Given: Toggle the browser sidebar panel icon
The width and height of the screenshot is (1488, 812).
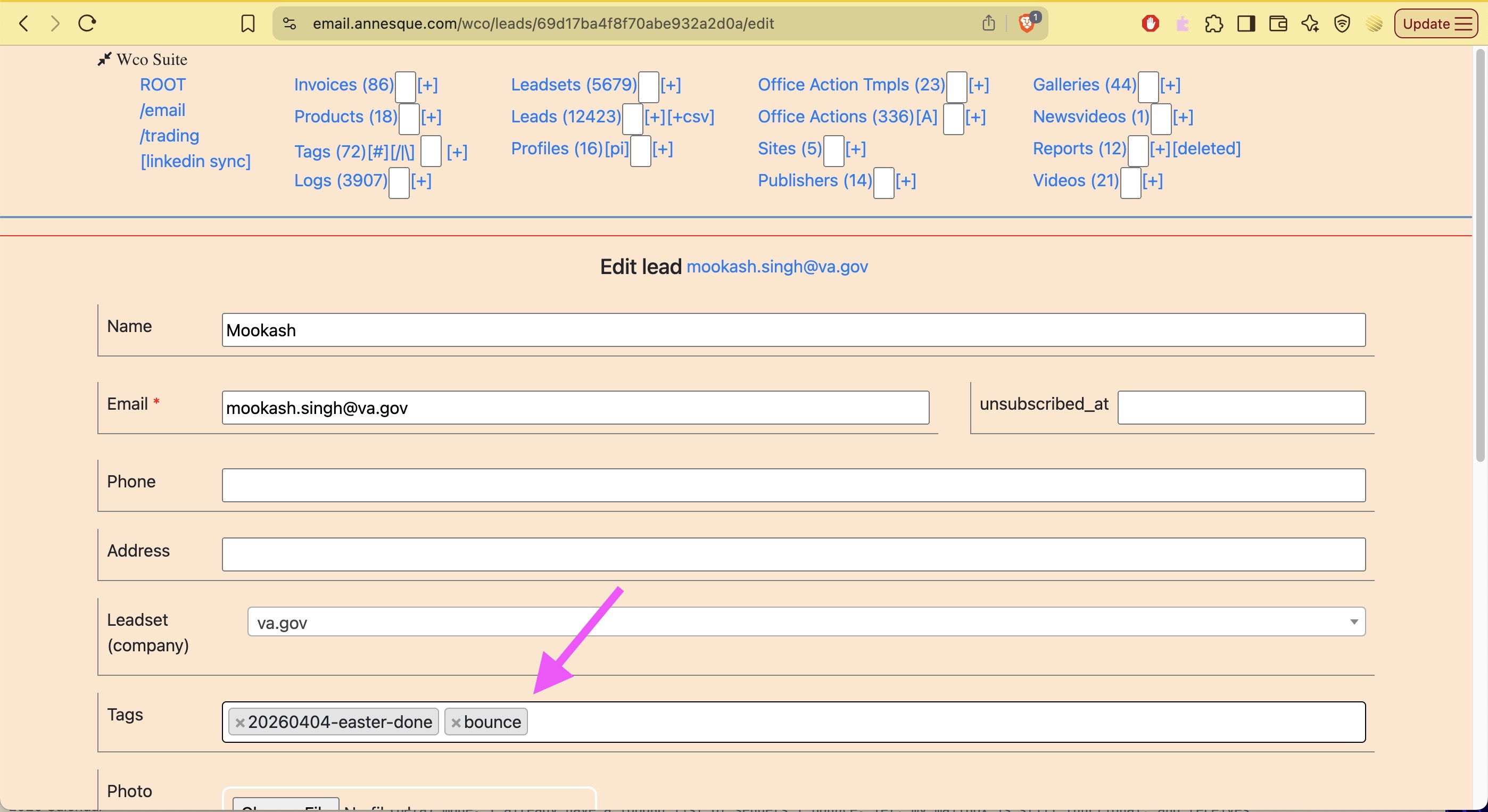Looking at the screenshot, I should 1246,23.
